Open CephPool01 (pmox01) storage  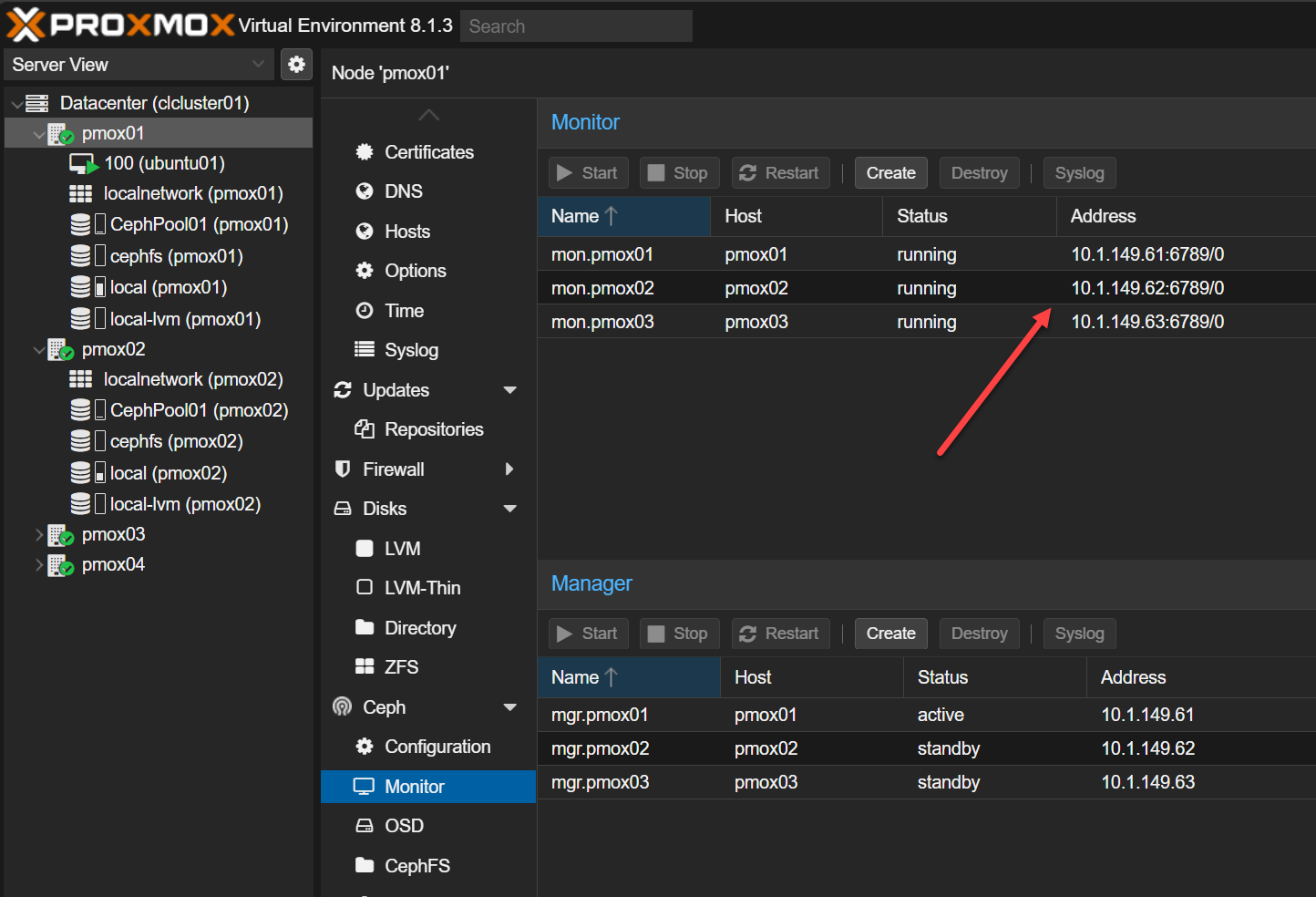pos(198,224)
